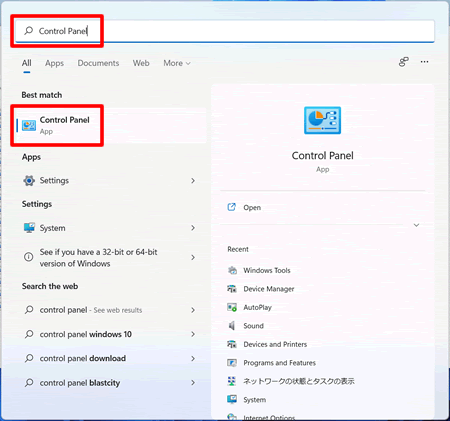Select the Web filter tab
450x421 pixels.
[141, 63]
